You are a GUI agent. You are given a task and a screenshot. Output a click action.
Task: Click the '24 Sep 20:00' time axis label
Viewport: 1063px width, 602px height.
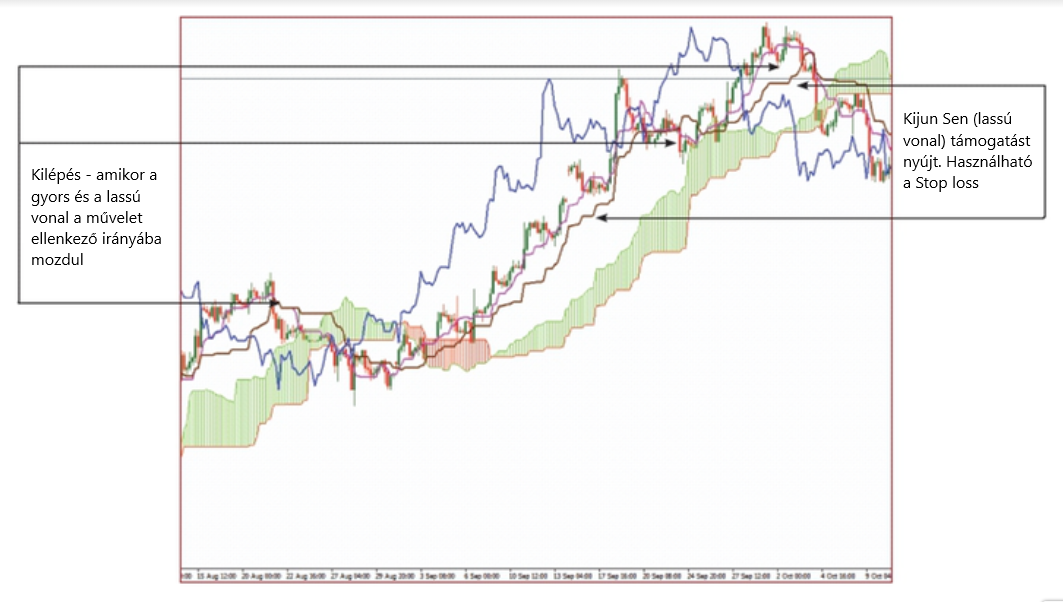click(x=706, y=576)
